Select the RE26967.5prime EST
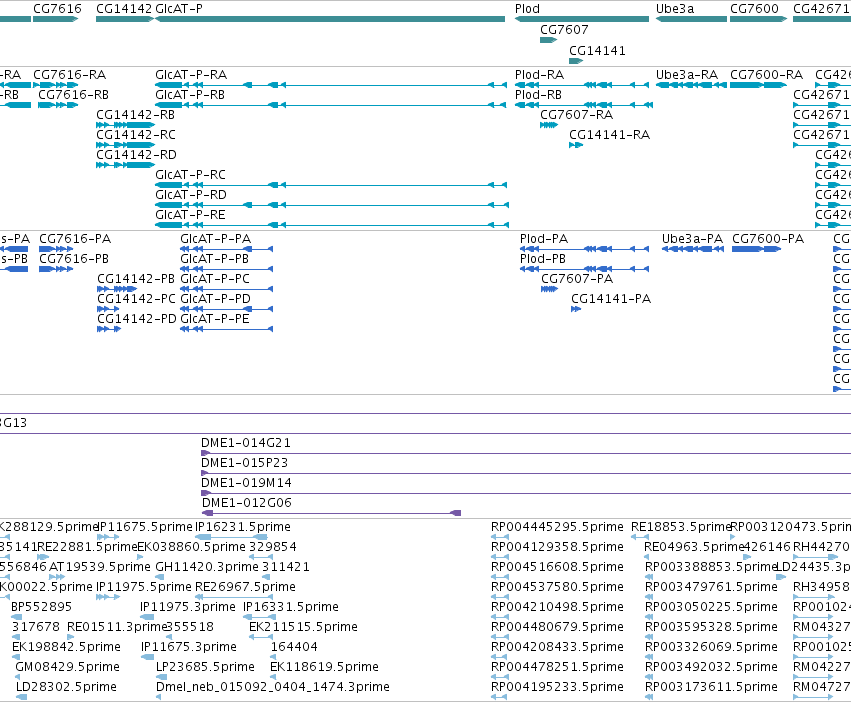This screenshot has width=851, height=702. click(x=234, y=597)
